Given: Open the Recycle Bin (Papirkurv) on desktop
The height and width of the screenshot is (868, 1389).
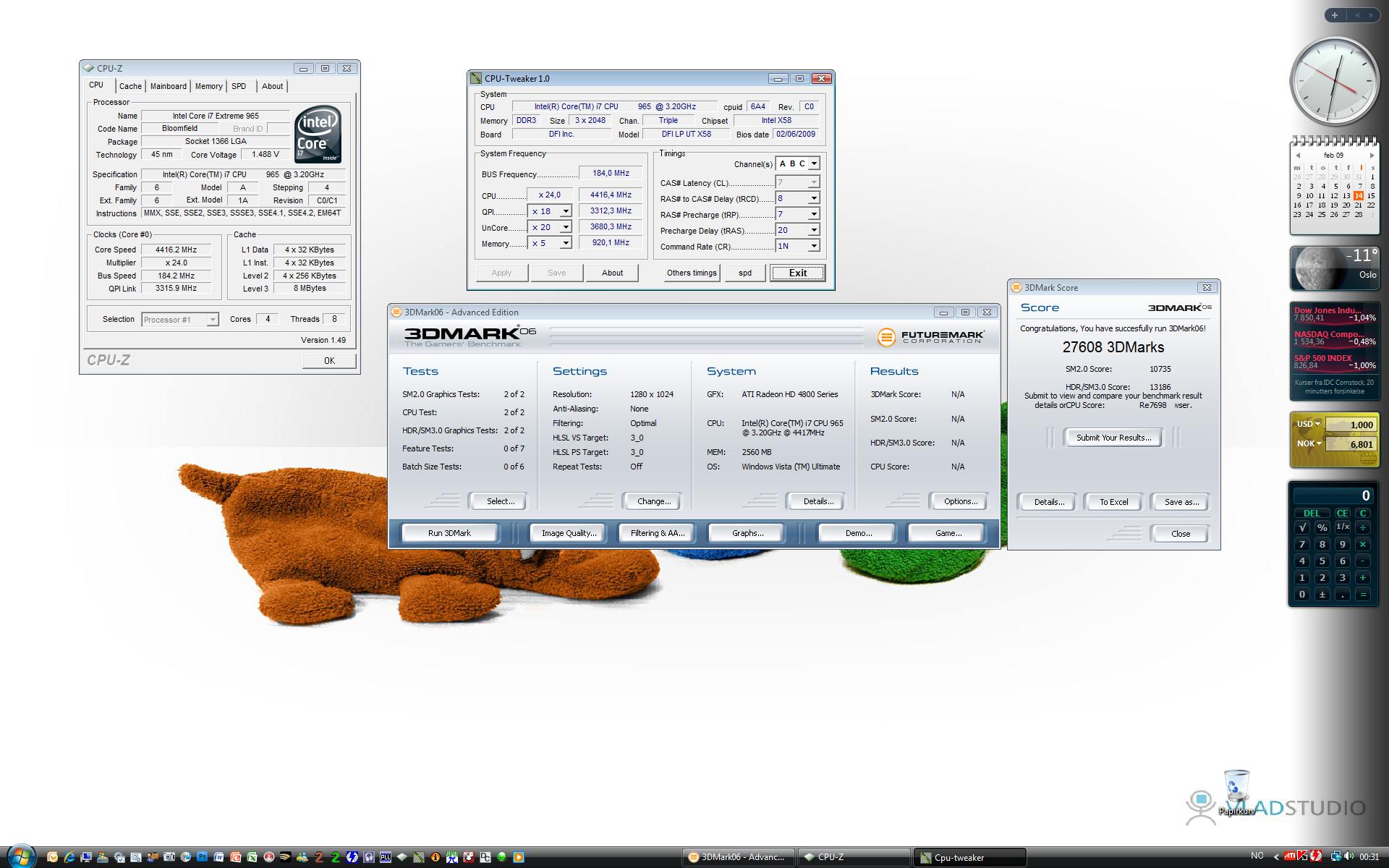Looking at the screenshot, I should [x=1236, y=791].
